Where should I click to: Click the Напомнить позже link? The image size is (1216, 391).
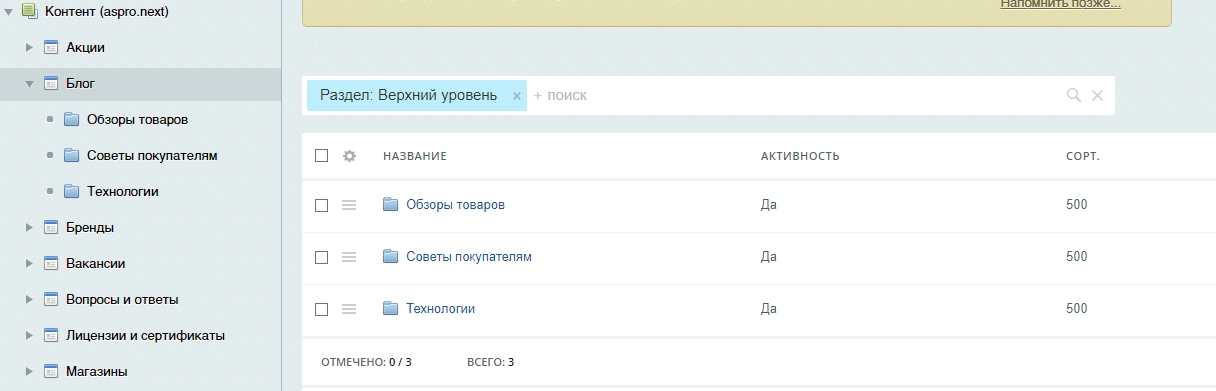click(x=1060, y=4)
